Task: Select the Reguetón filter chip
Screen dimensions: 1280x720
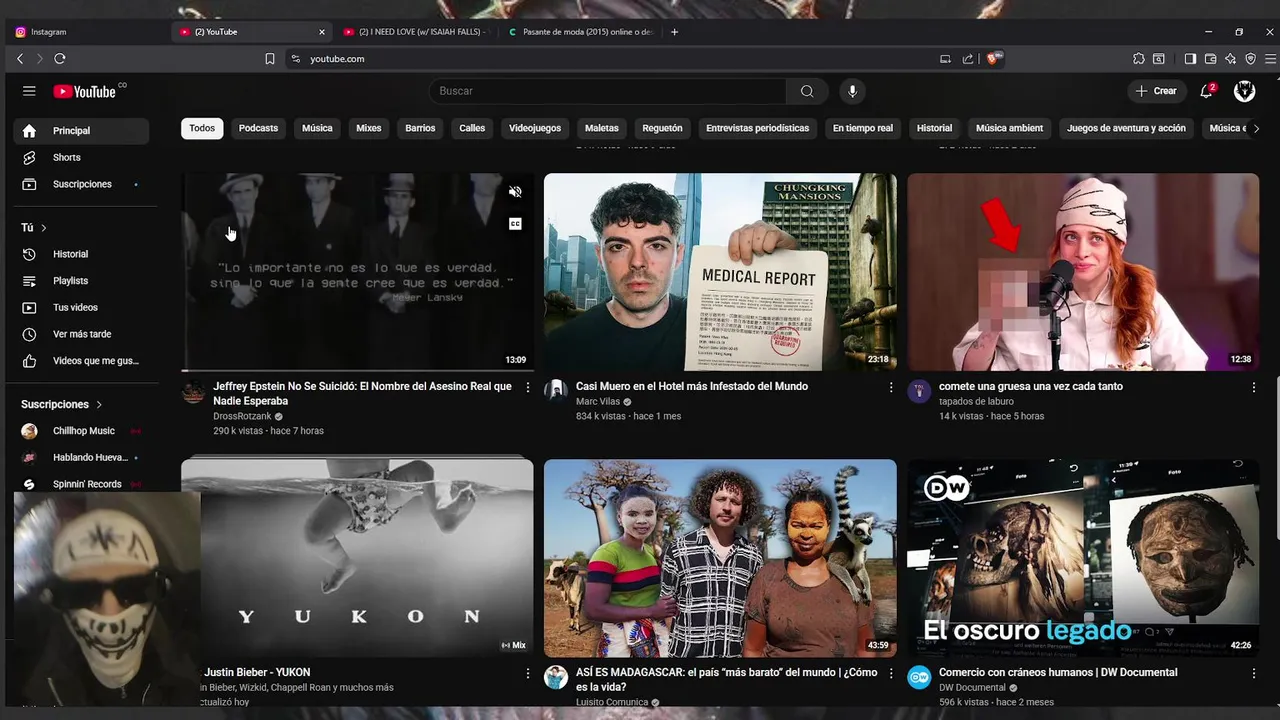Action: (662, 128)
